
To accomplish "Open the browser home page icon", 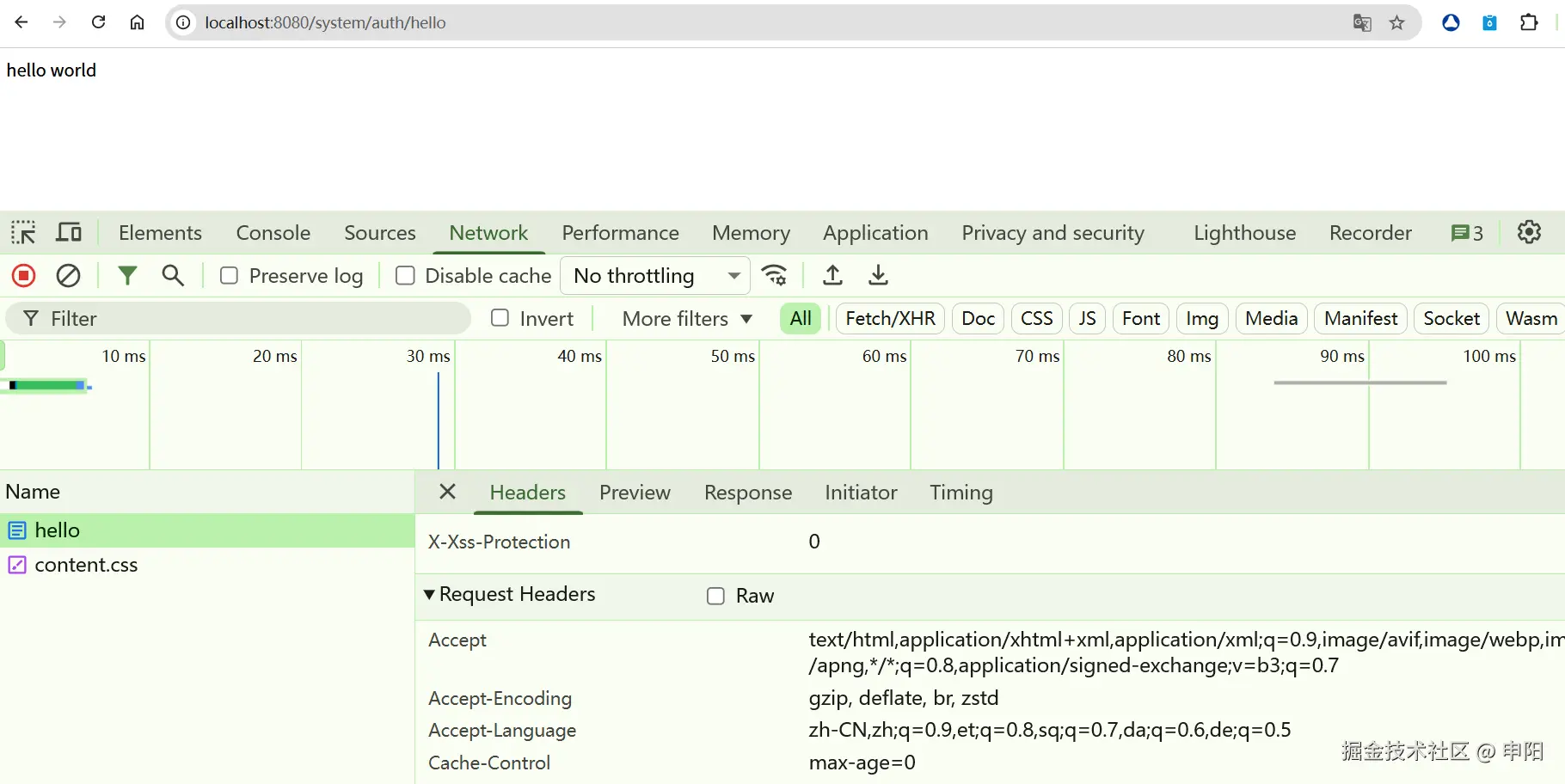I will pyautogui.click(x=137, y=22).
